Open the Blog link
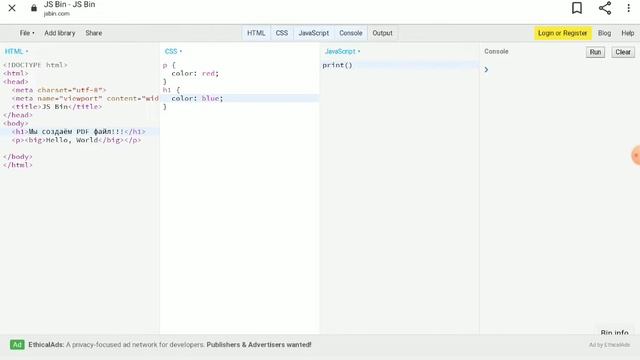Viewport: 640px width, 360px height. (x=604, y=33)
